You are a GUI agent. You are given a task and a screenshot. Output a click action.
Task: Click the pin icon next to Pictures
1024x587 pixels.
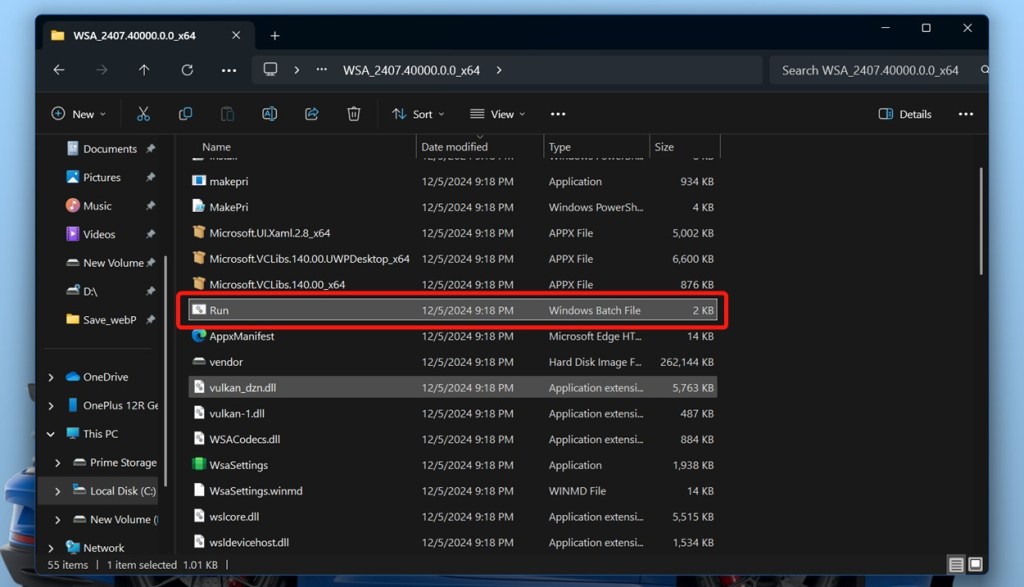(150, 177)
